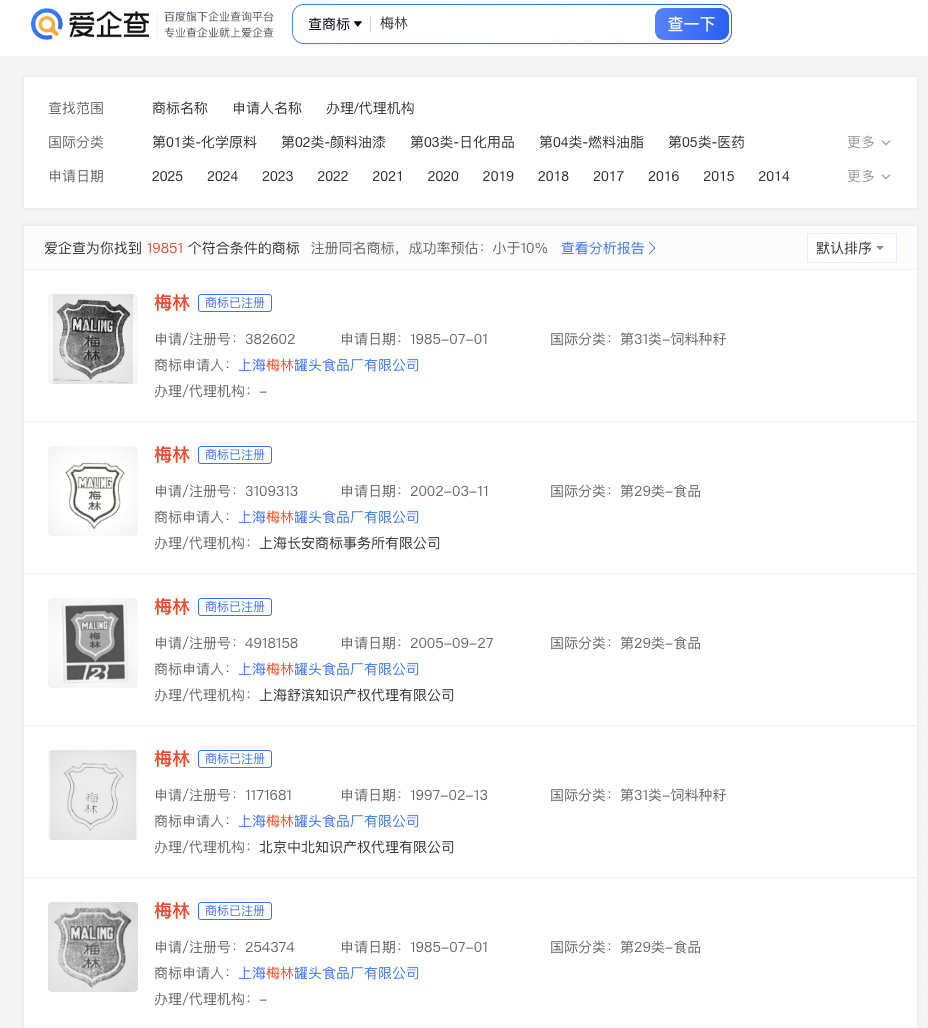Open trademark logo thumbnail for registration 382602
The image size is (928, 1028).
(x=93, y=339)
